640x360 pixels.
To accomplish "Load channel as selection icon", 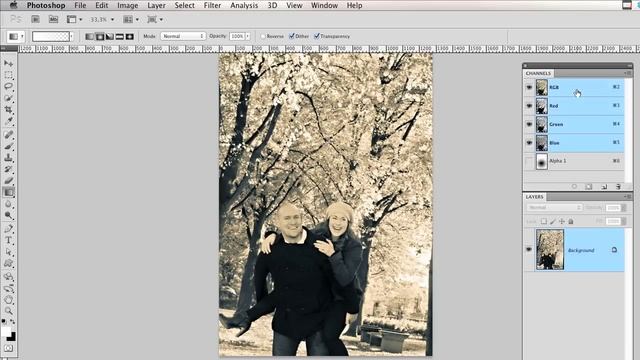I will 574,187.
